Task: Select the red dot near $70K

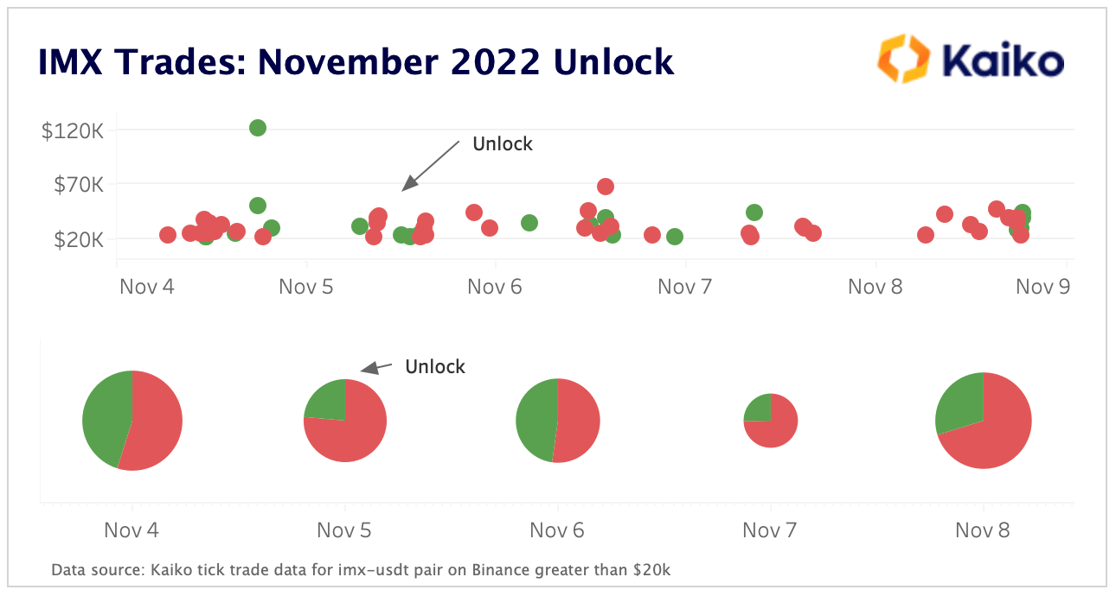Action: (605, 187)
